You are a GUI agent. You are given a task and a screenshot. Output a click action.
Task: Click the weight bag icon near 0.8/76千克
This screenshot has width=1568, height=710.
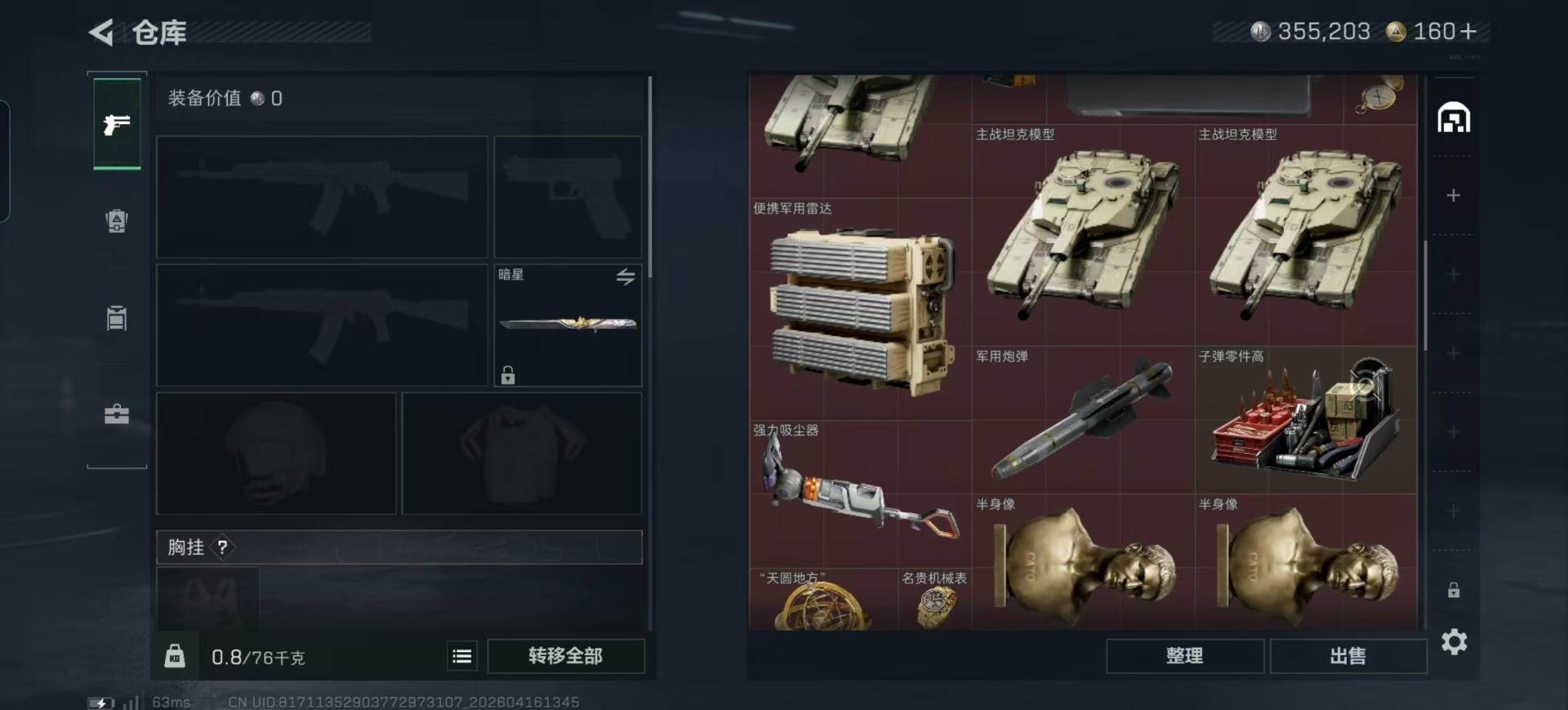[175, 656]
